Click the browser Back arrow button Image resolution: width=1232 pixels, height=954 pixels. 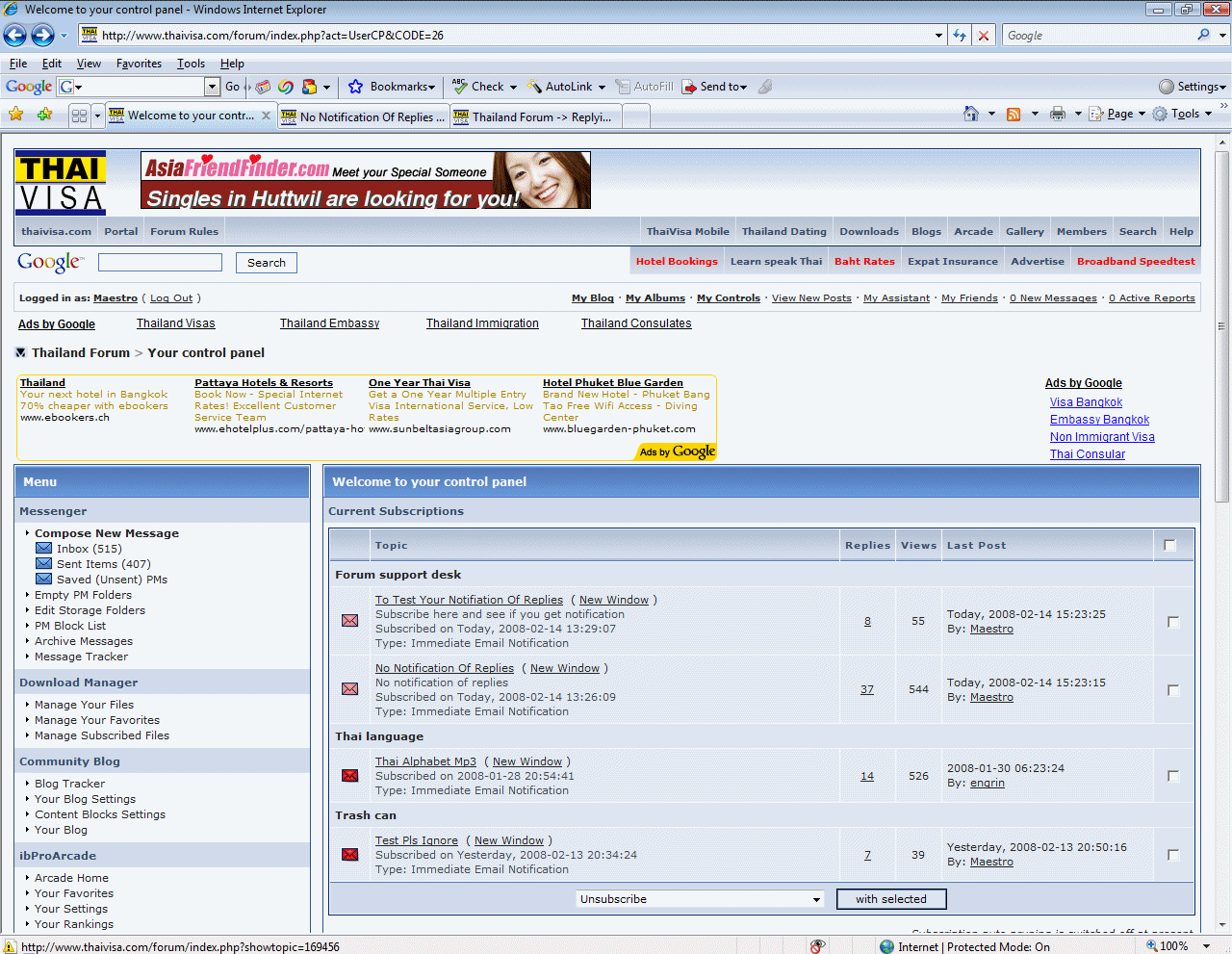tap(15, 36)
